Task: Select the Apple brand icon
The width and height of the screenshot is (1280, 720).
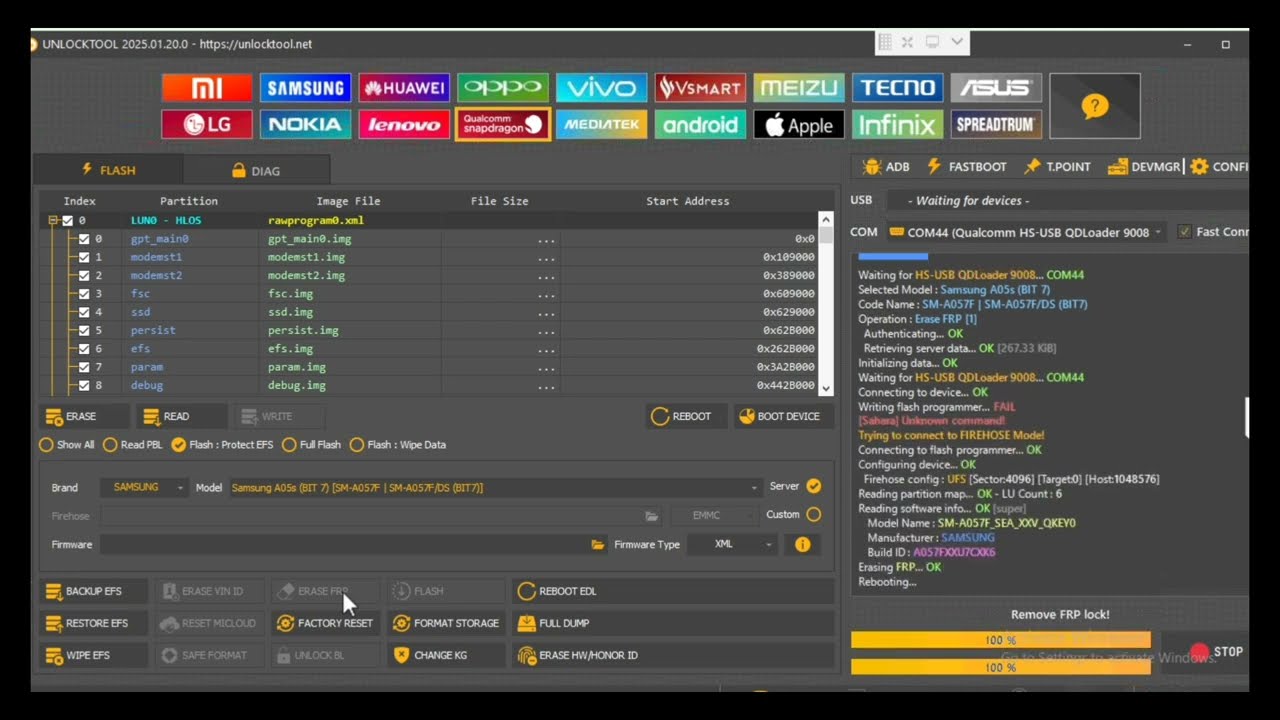Action: tap(799, 124)
